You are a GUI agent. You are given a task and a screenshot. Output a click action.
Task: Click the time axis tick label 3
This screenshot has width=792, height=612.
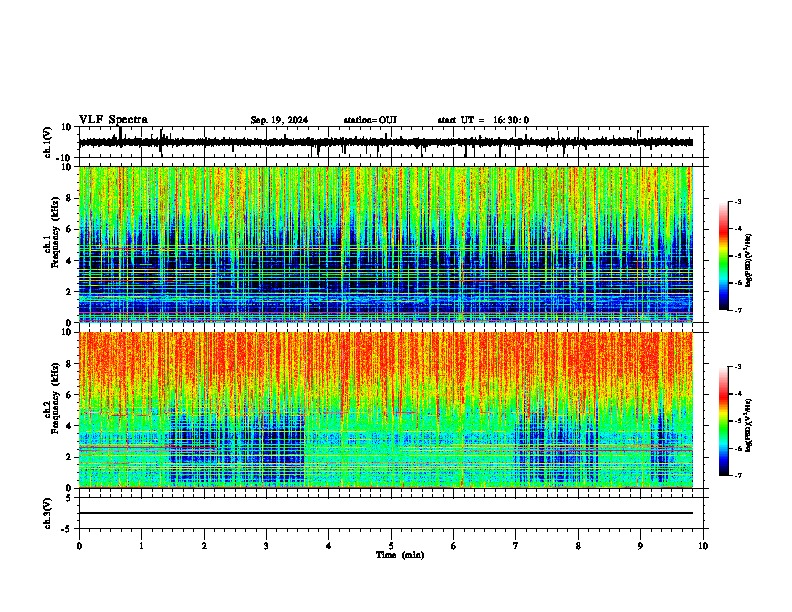tap(266, 546)
